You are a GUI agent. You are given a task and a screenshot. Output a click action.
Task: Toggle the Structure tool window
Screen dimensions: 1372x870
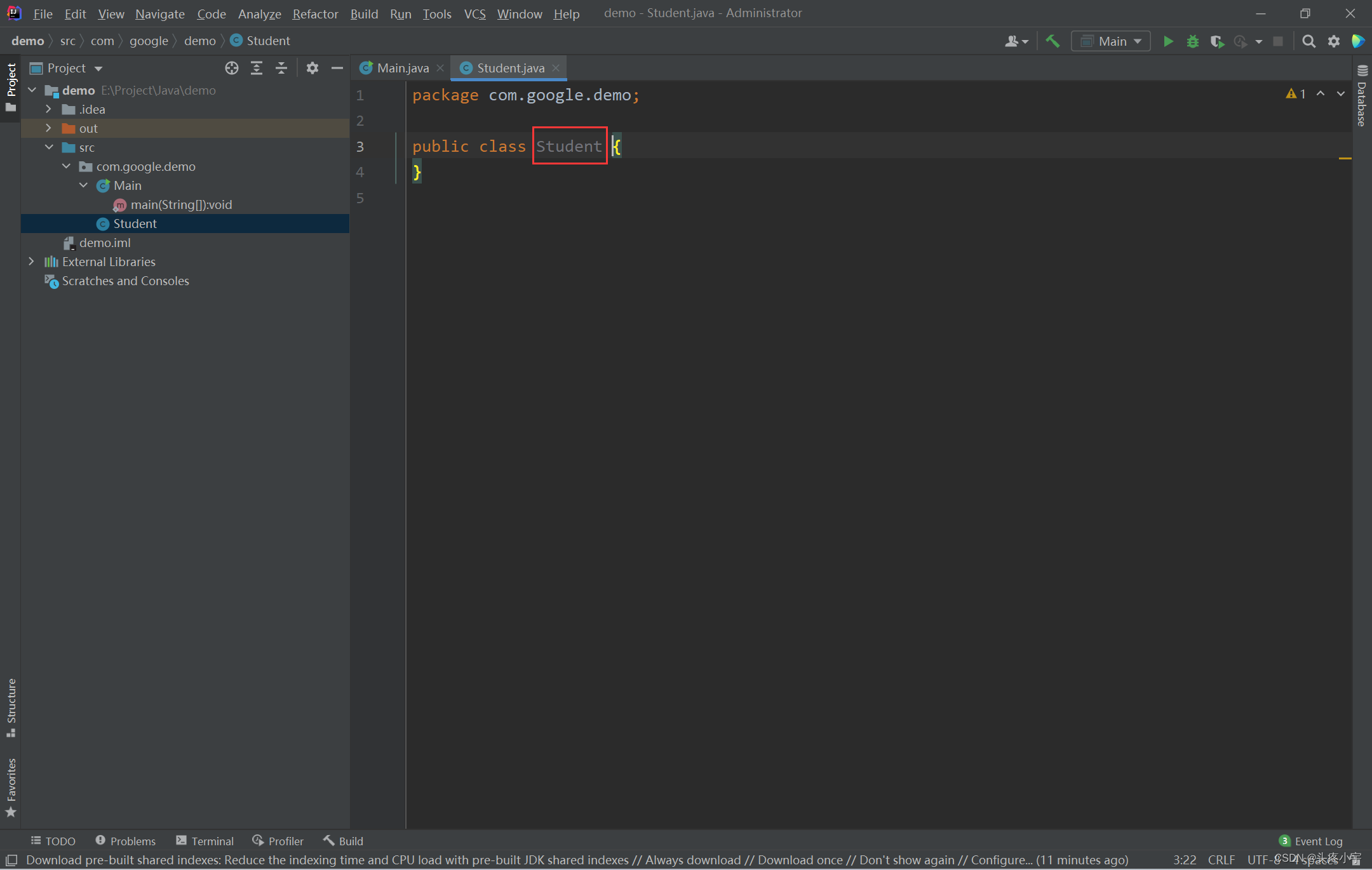coord(11,706)
